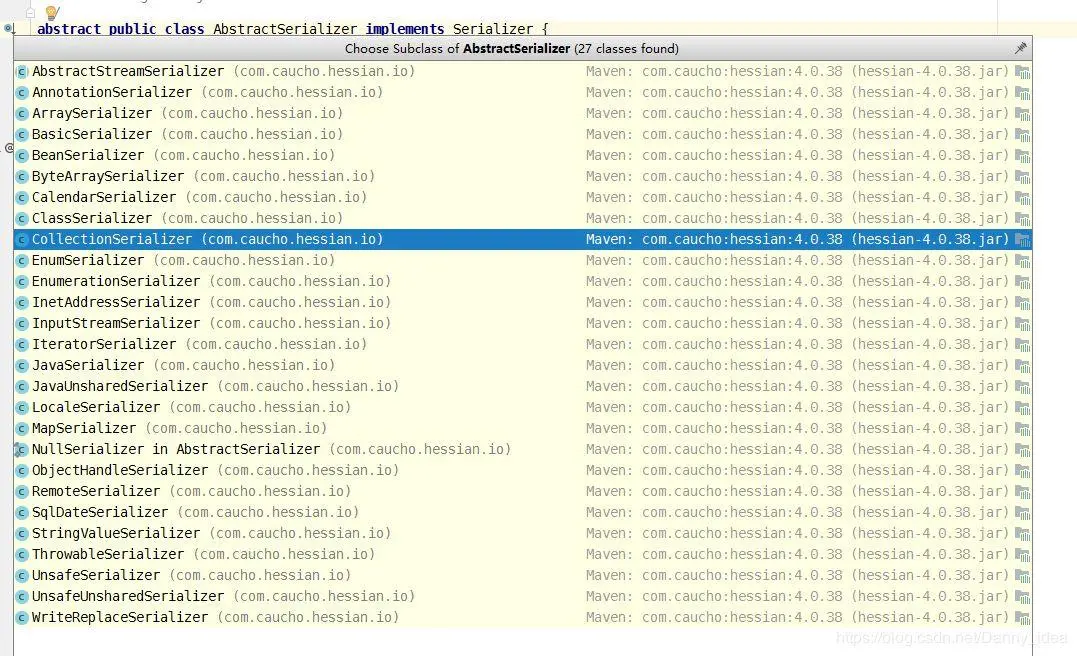Click AbstractSerializer class name in code
This screenshot has width=1077, height=656.
tap(285, 29)
